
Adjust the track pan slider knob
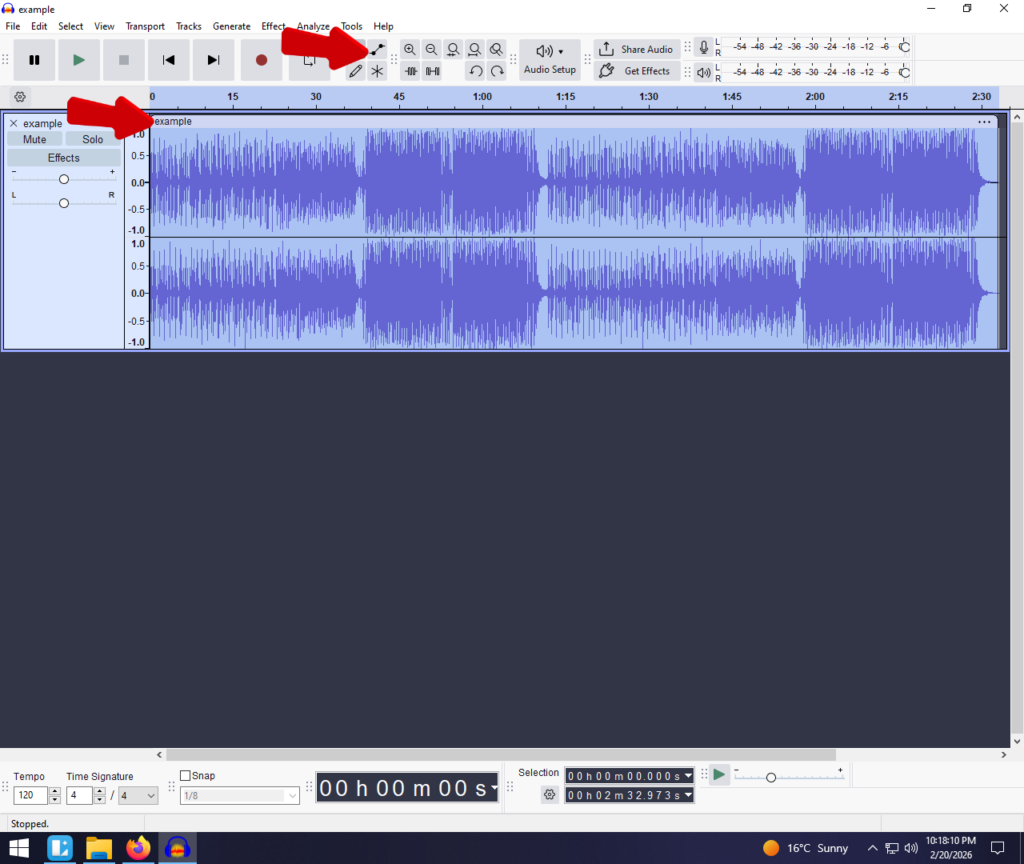64,203
